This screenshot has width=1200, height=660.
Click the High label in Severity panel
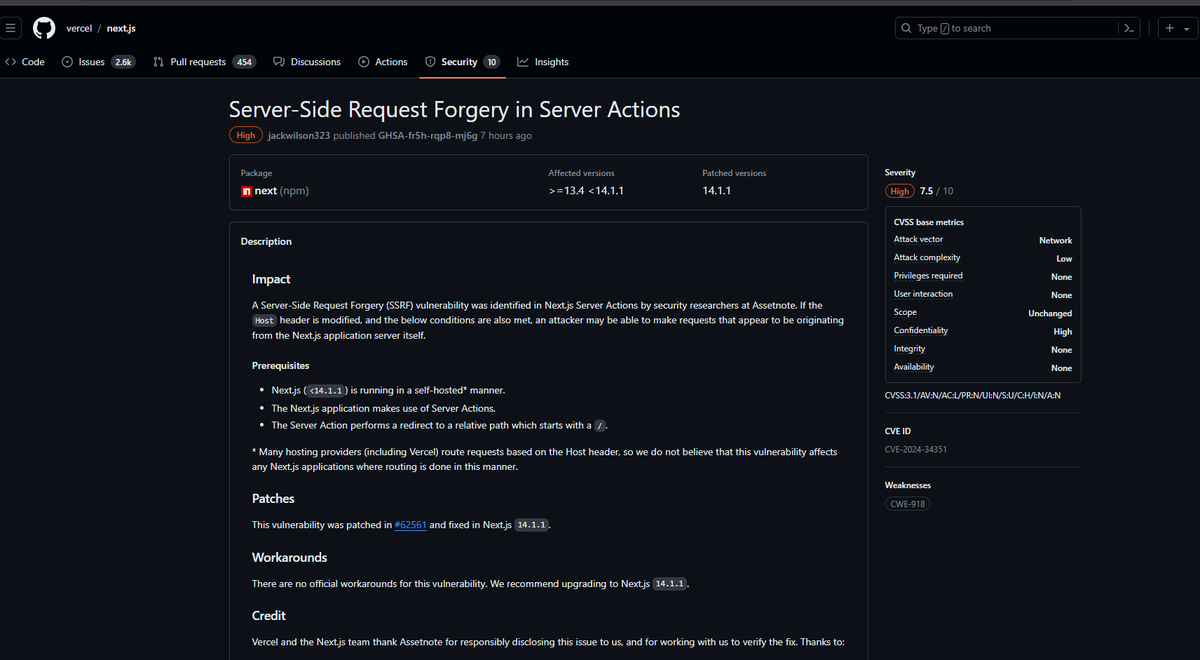[x=900, y=191]
